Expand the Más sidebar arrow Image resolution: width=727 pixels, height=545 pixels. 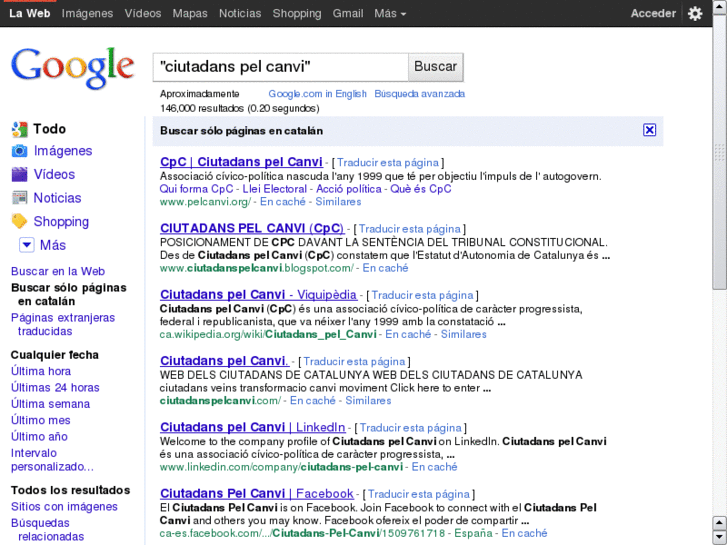tap(26, 244)
